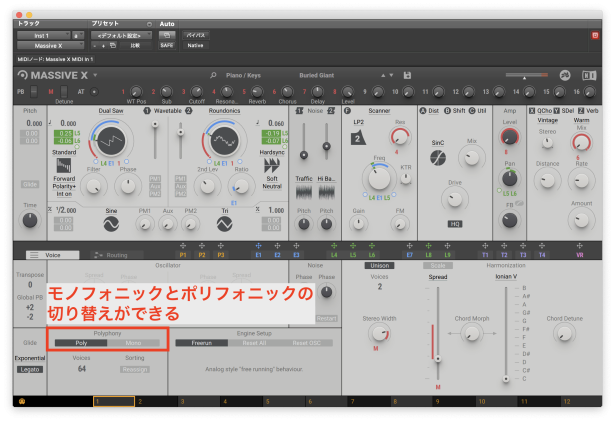Select the Tri waveform icon
Viewport: 615px width, 422px height.
pyautogui.click(x=227, y=225)
